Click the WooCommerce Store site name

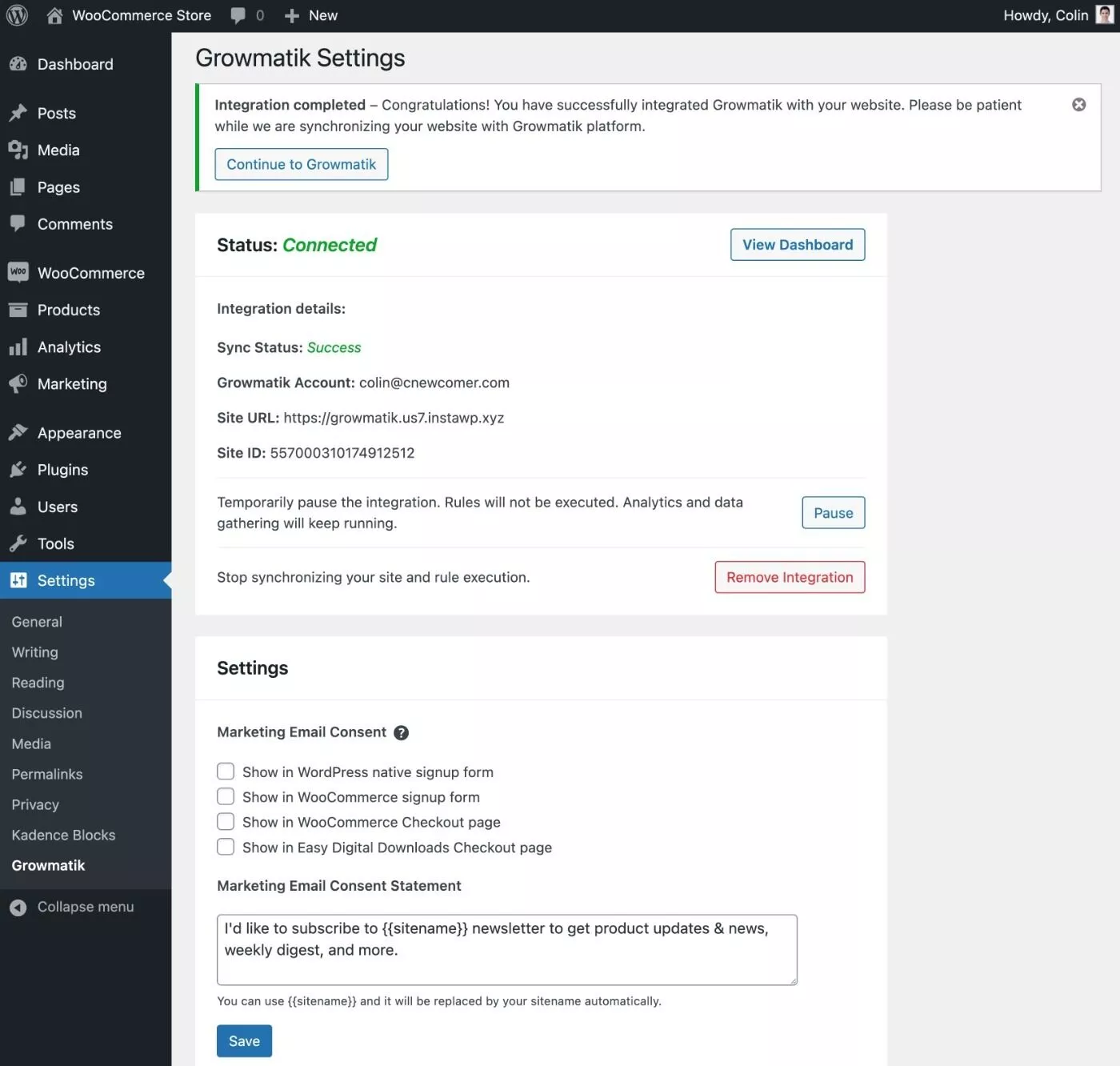pyautogui.click(x=142, y=15)
